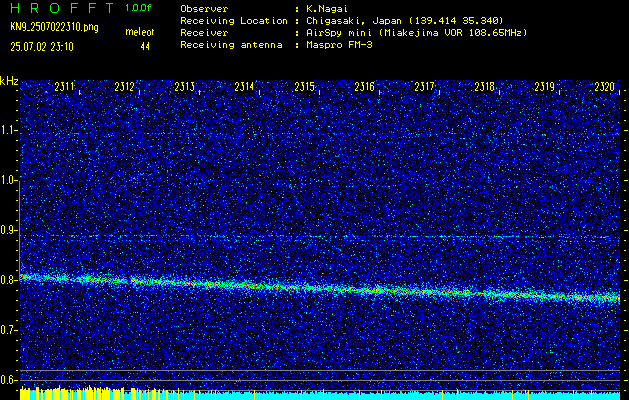Select the location Chigasaki, Japan coordinates text
The image size is (629, 400).
pos(404,21)
